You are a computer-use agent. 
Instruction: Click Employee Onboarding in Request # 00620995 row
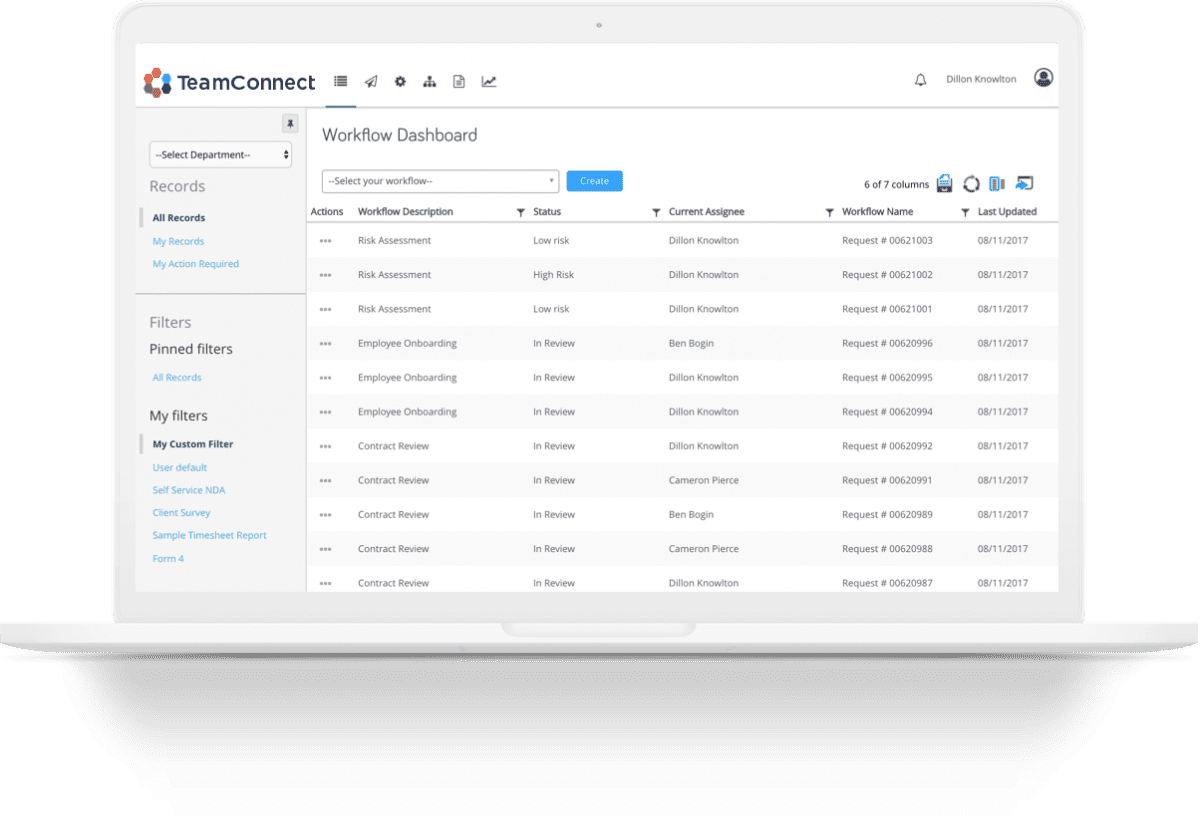coord(407,378)
